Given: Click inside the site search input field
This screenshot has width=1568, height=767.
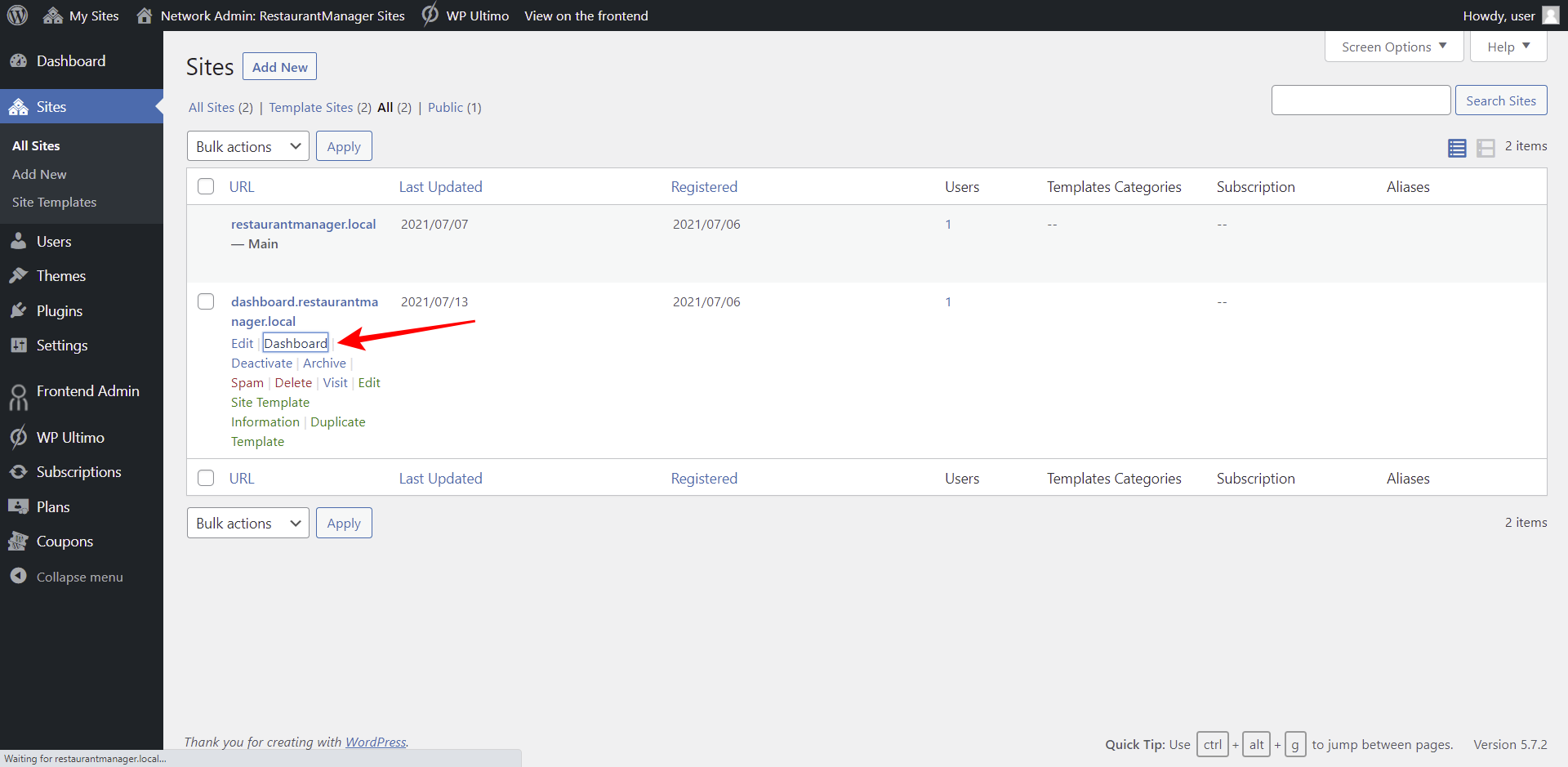Looking at the screenshot, I should (1361, 100).
